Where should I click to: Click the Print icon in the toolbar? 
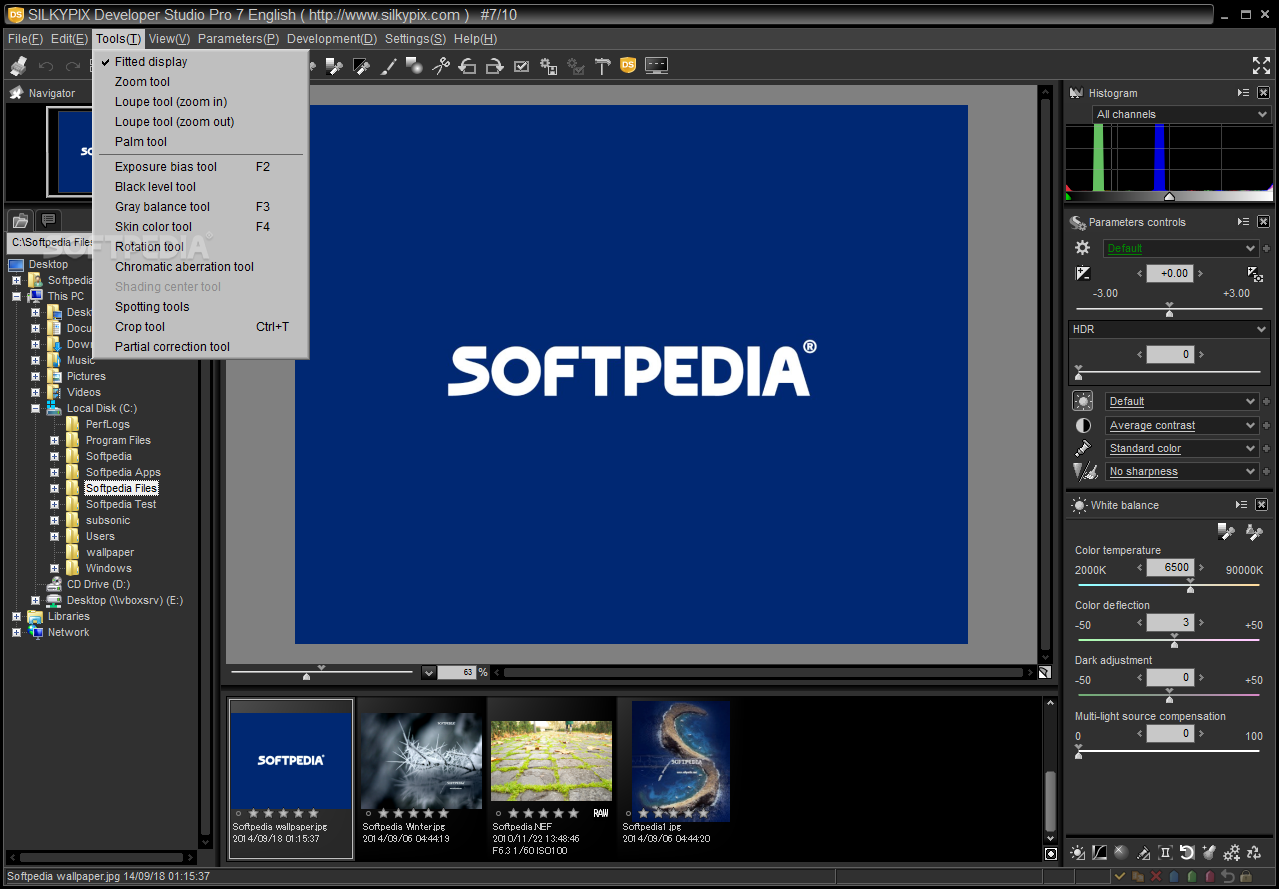point(18,66)
